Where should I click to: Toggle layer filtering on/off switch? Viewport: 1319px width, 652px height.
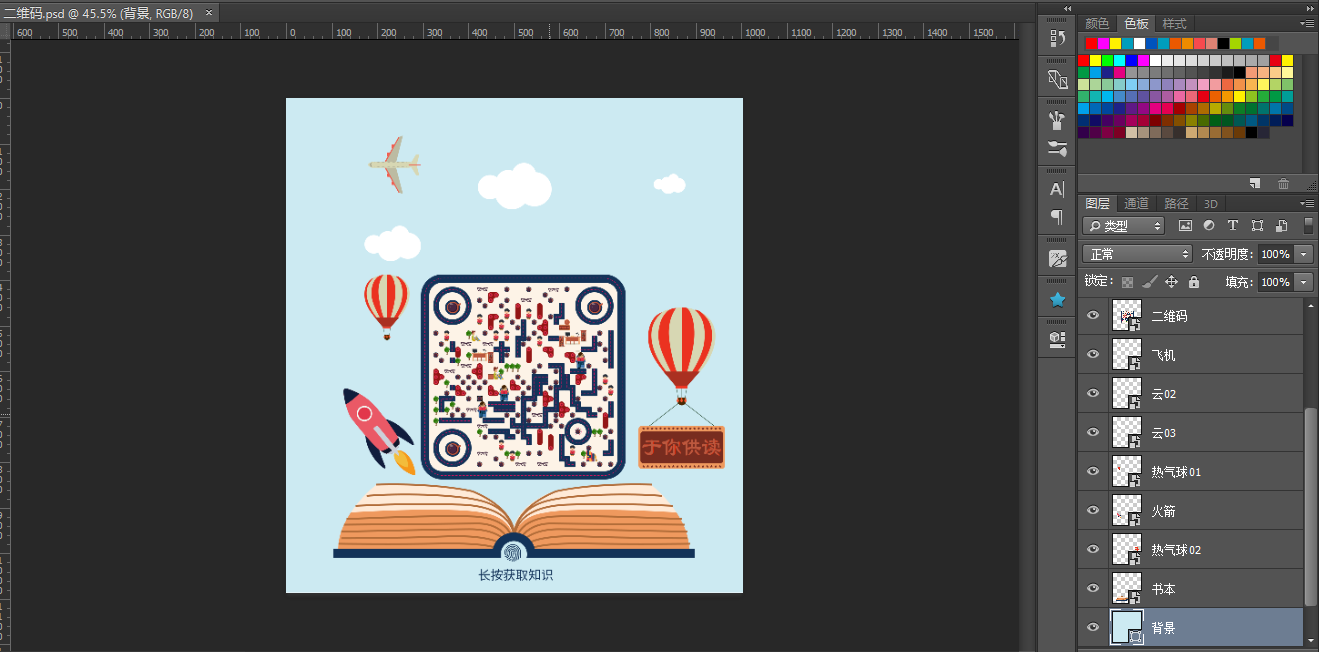coord(1308,226)
